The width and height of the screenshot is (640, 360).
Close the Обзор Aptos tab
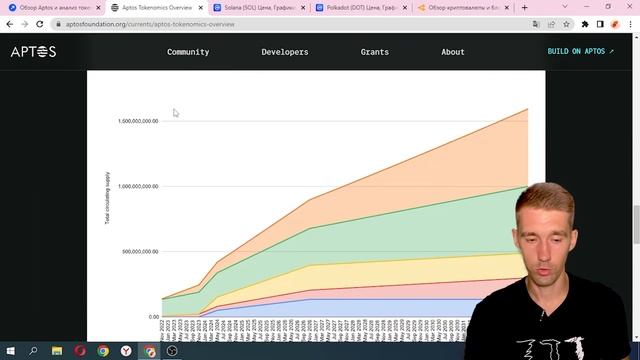[x=98, y=8]
